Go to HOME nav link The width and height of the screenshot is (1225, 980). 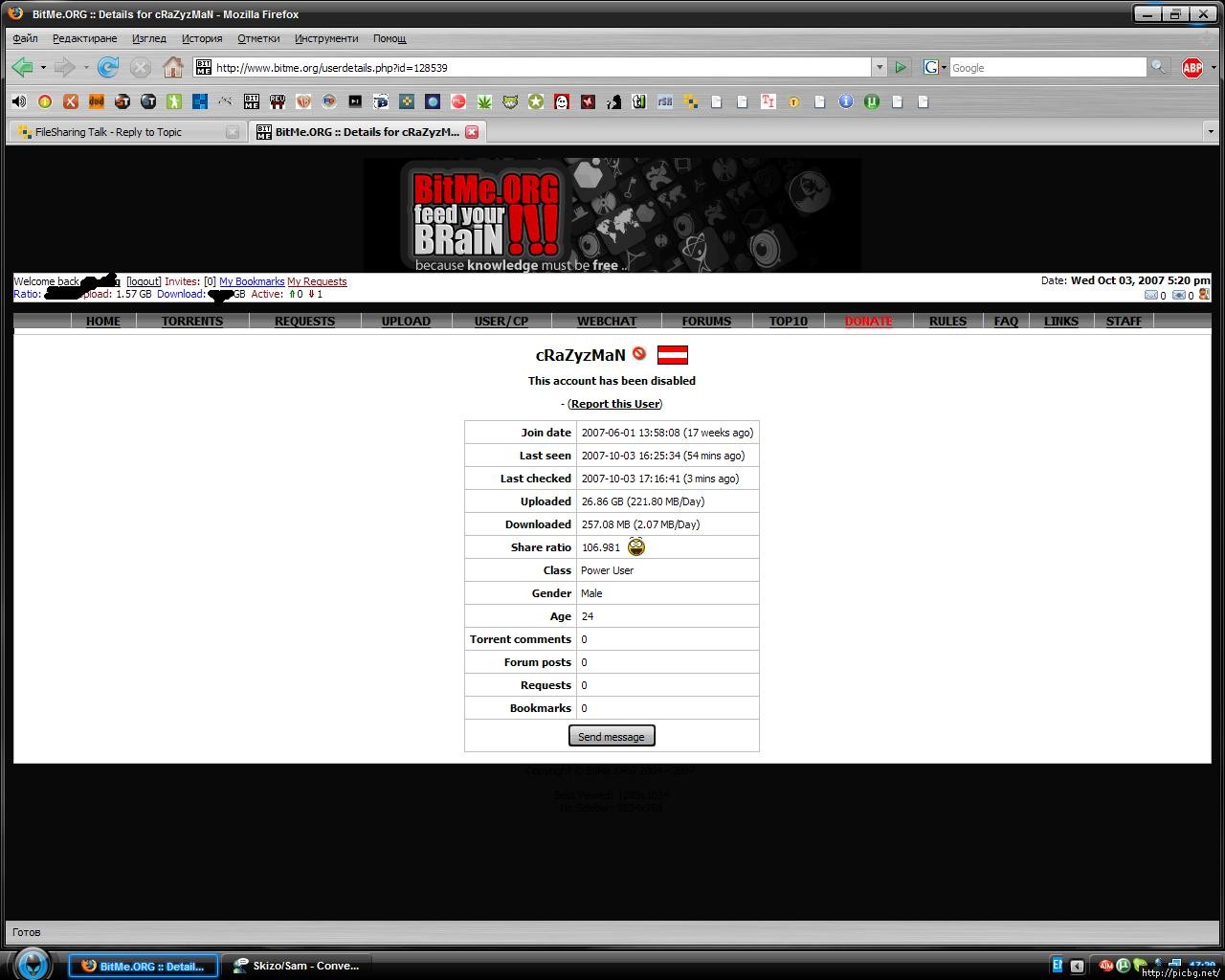pyautogui.click(x=103, y=322)
